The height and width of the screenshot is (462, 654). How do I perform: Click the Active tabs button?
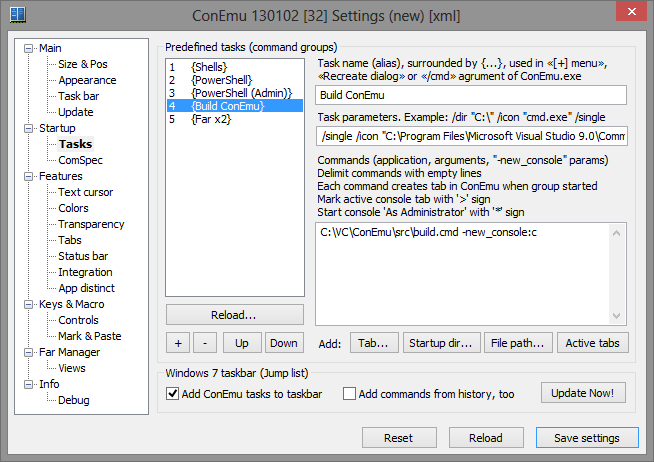tap(593, 343)
